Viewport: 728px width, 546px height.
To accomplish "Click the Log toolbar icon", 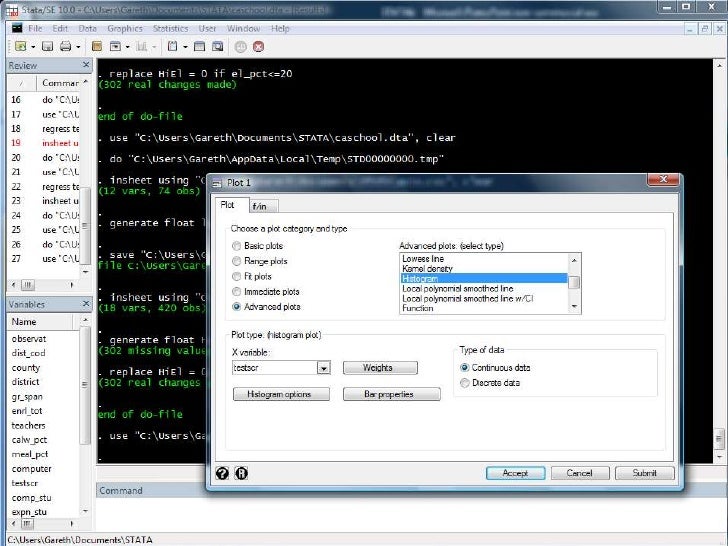I will [97, 46].
